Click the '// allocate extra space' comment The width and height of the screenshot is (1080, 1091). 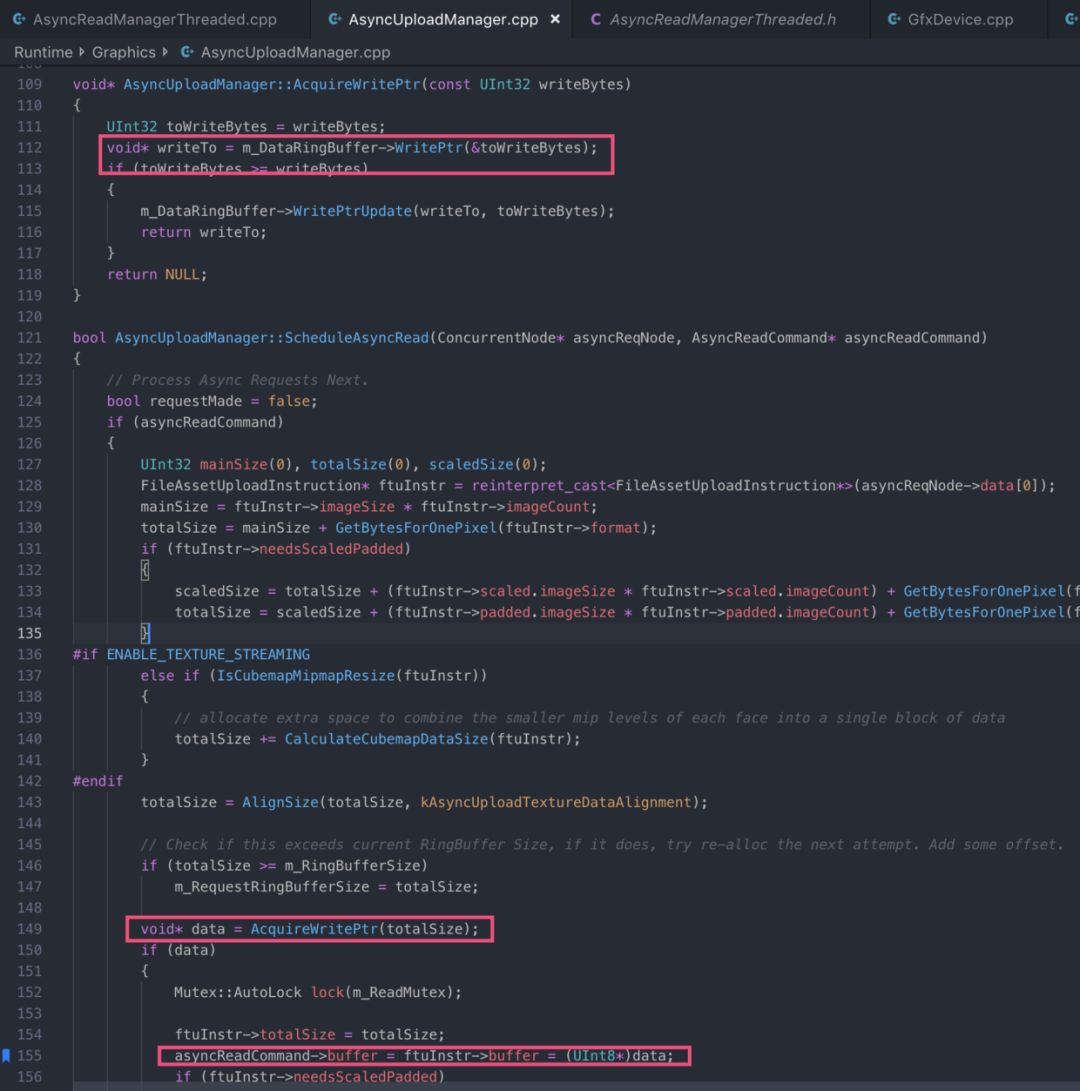(x=589, y=717)
